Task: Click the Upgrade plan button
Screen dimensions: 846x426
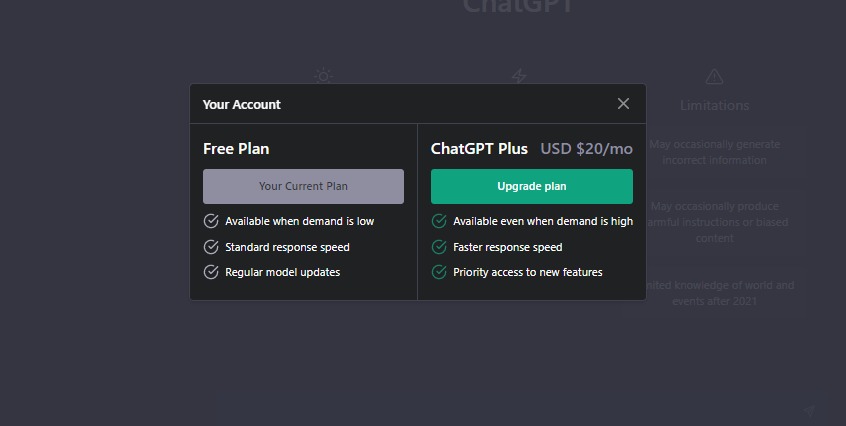Action: [531, 186]
